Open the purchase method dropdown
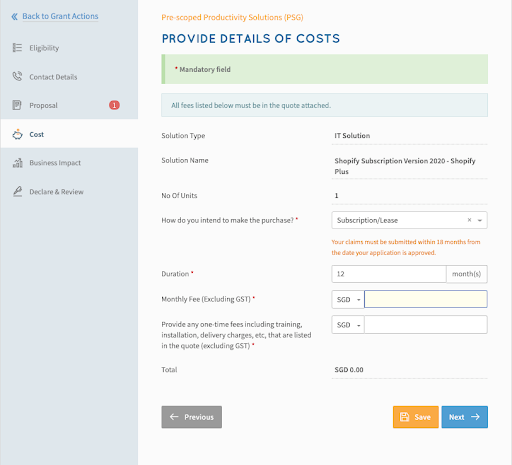 pyautogui.click(x=409, y=220)
